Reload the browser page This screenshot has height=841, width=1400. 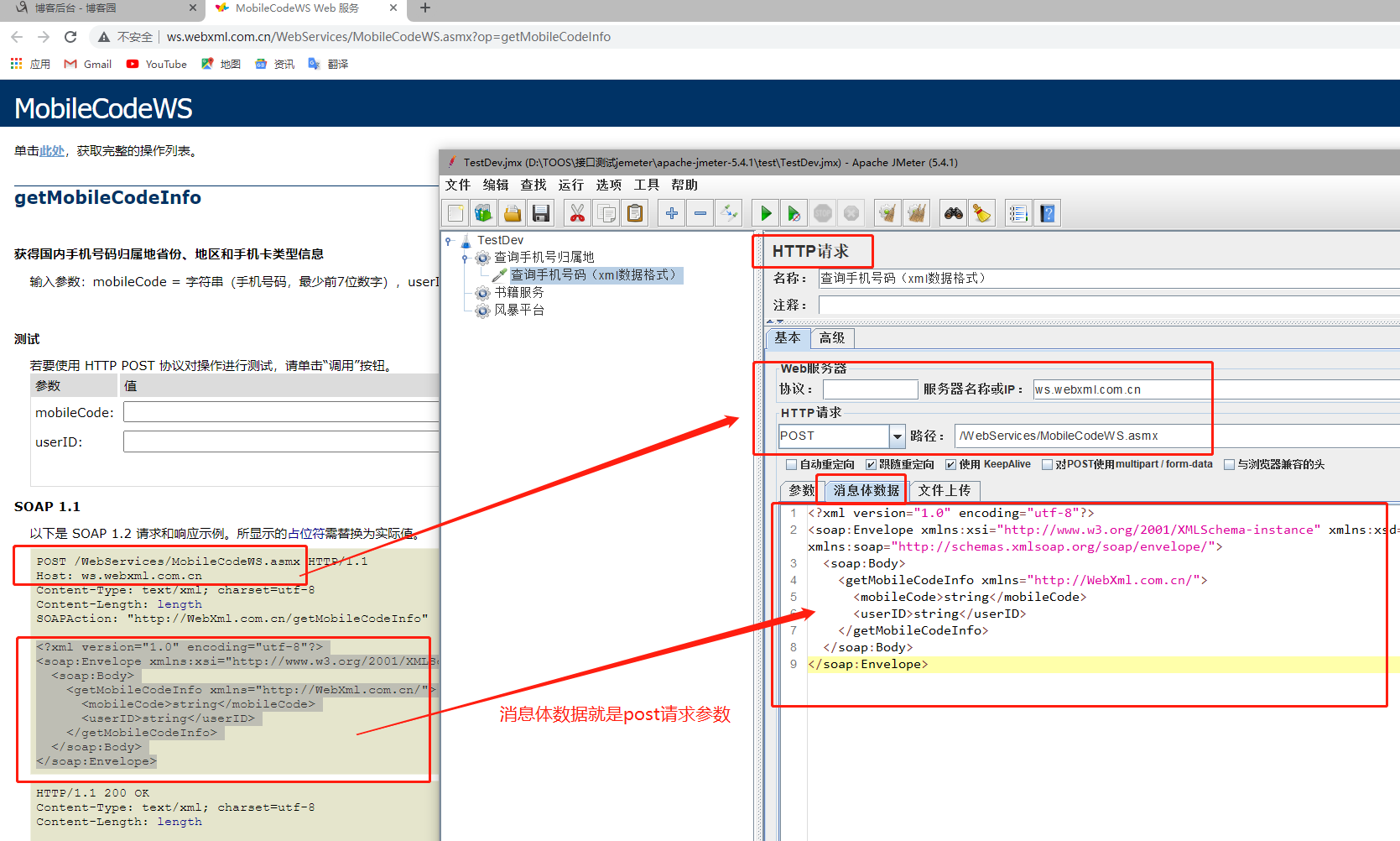pyautogui.click(x=70, y=37)
